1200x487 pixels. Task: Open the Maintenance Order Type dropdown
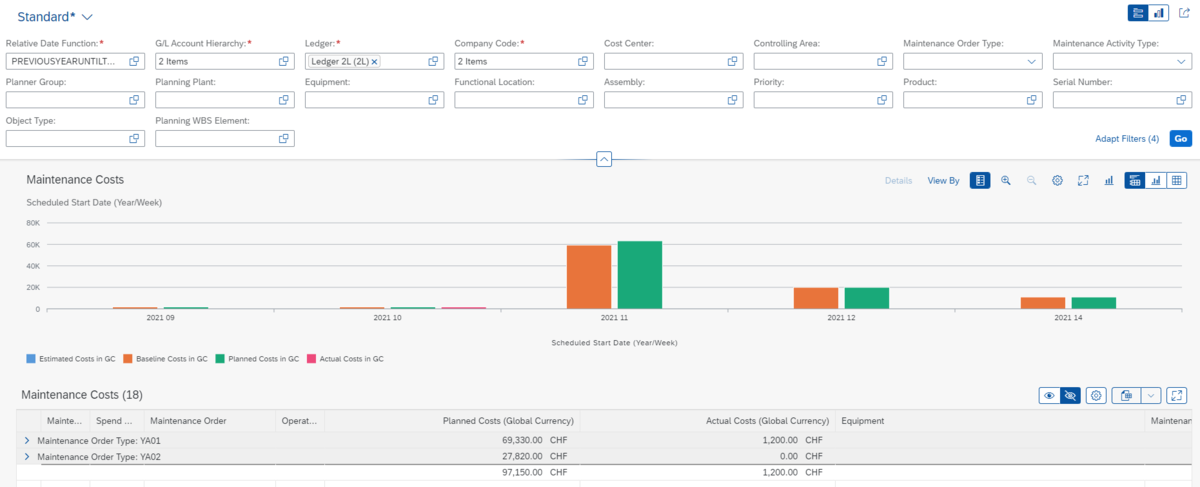(1031, 61)
